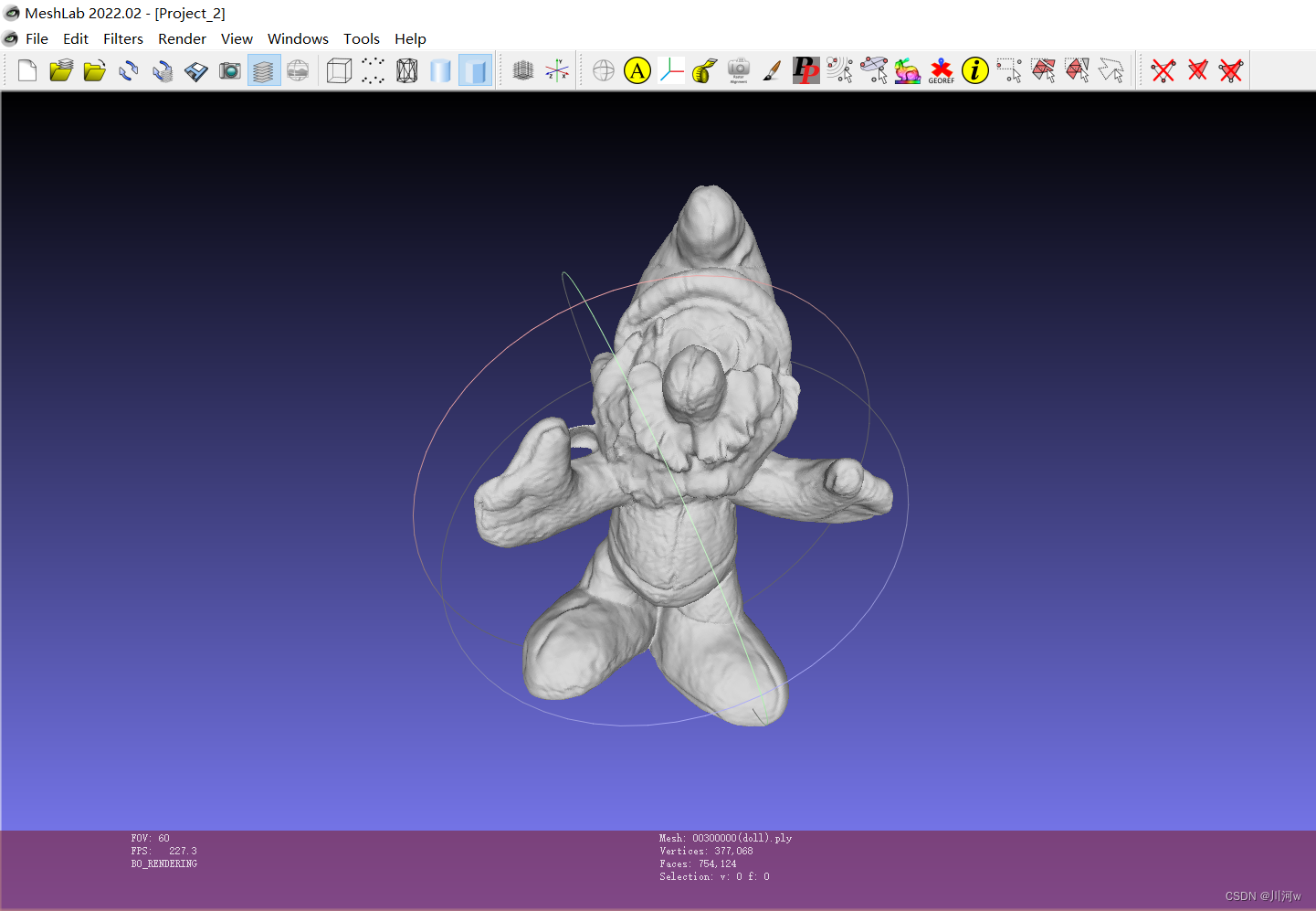Click the yellow Get Info icon
The width and height of the screenshot is (1316, 911).
[975, 70]
